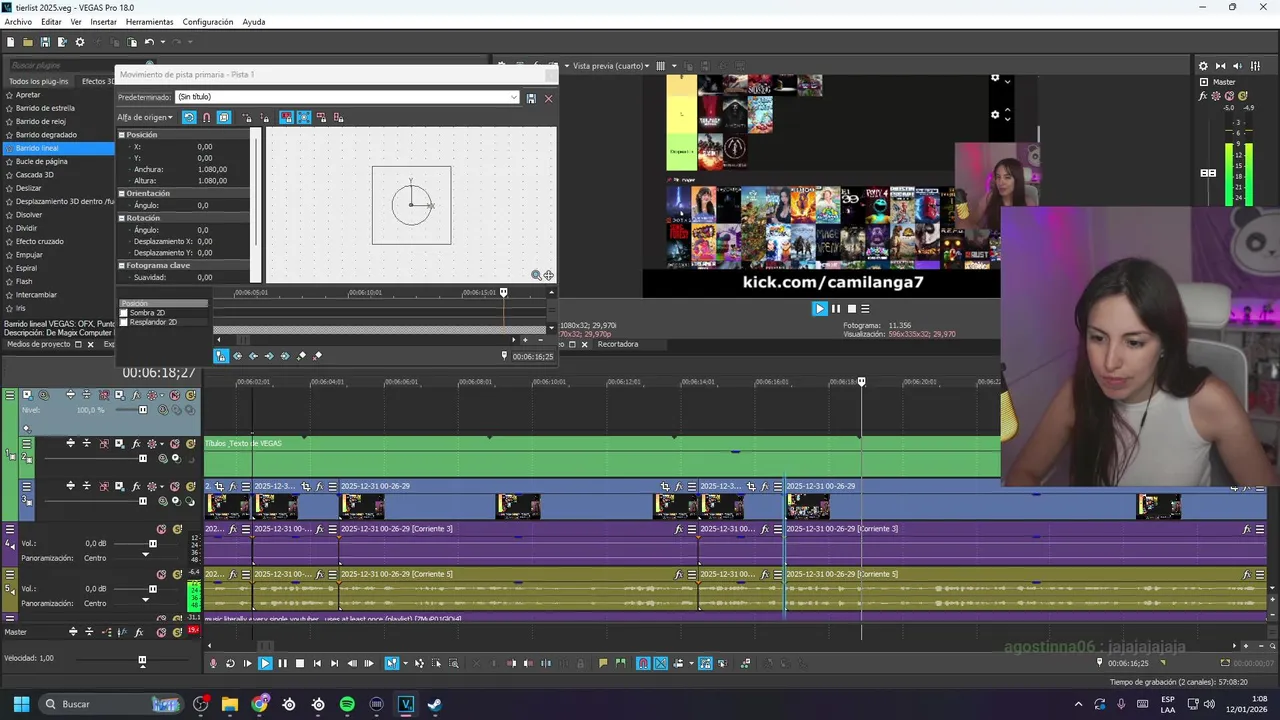
Task: Enable Resplandor 2D checkbox
Action: click(124, 322)
